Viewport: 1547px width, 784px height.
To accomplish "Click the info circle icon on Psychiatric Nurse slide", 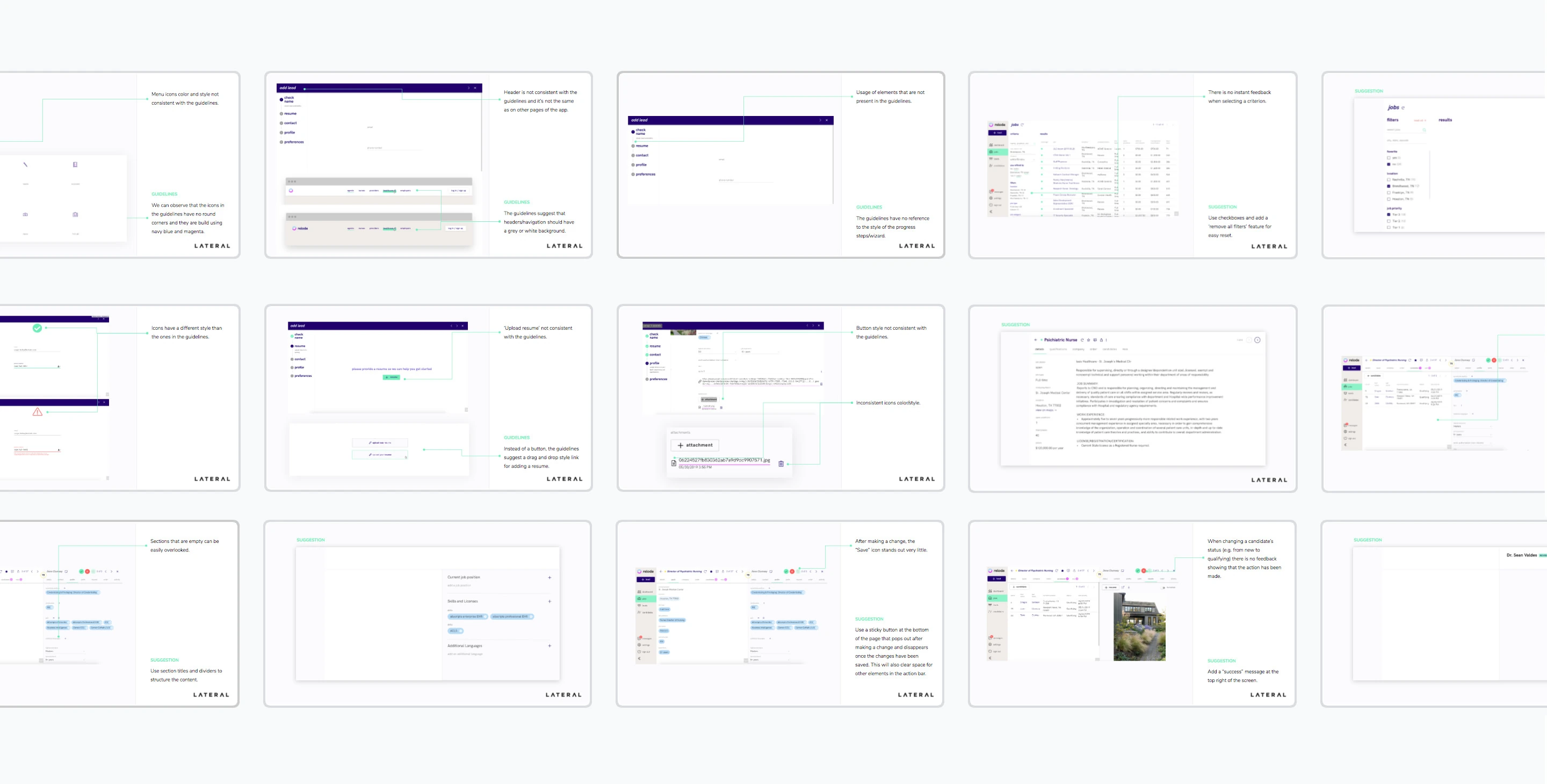I will pos(1257,340).
